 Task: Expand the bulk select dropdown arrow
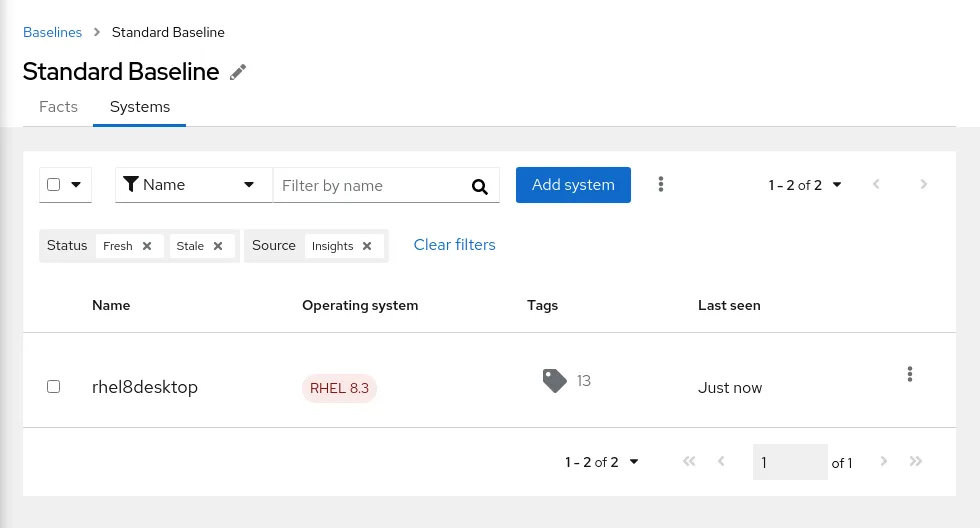coord(76,185)
